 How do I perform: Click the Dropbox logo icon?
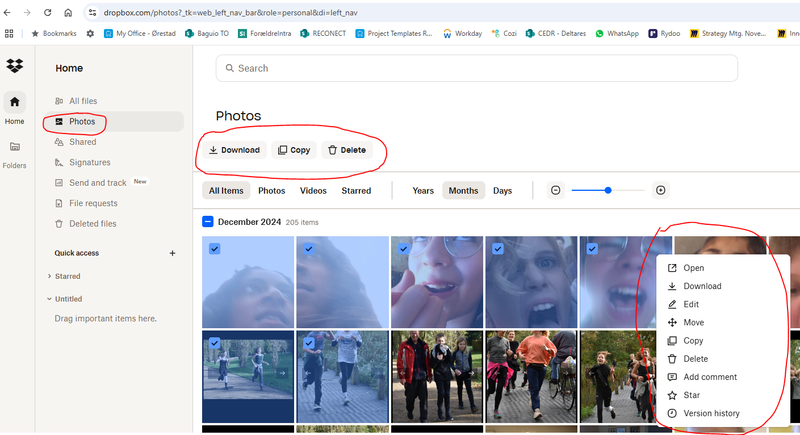15,65
